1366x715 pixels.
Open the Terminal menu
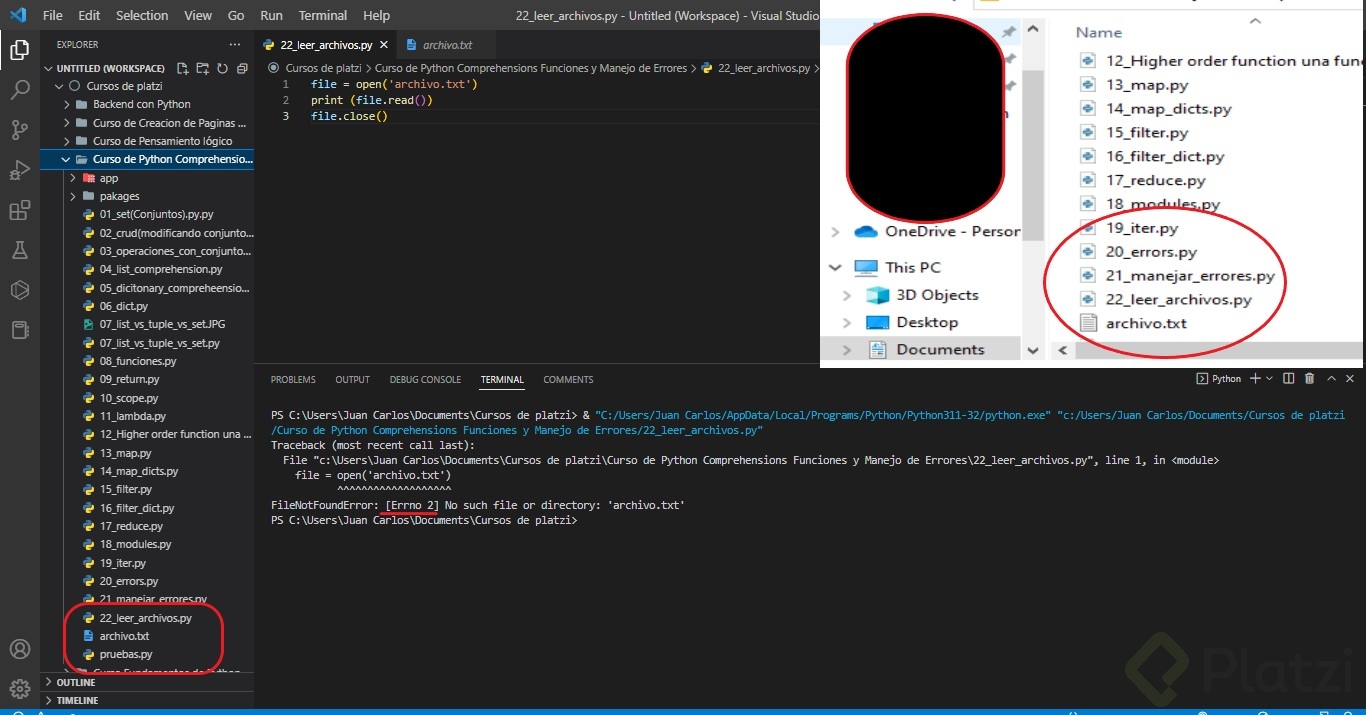pyautogui.click(x=323, y=15)
